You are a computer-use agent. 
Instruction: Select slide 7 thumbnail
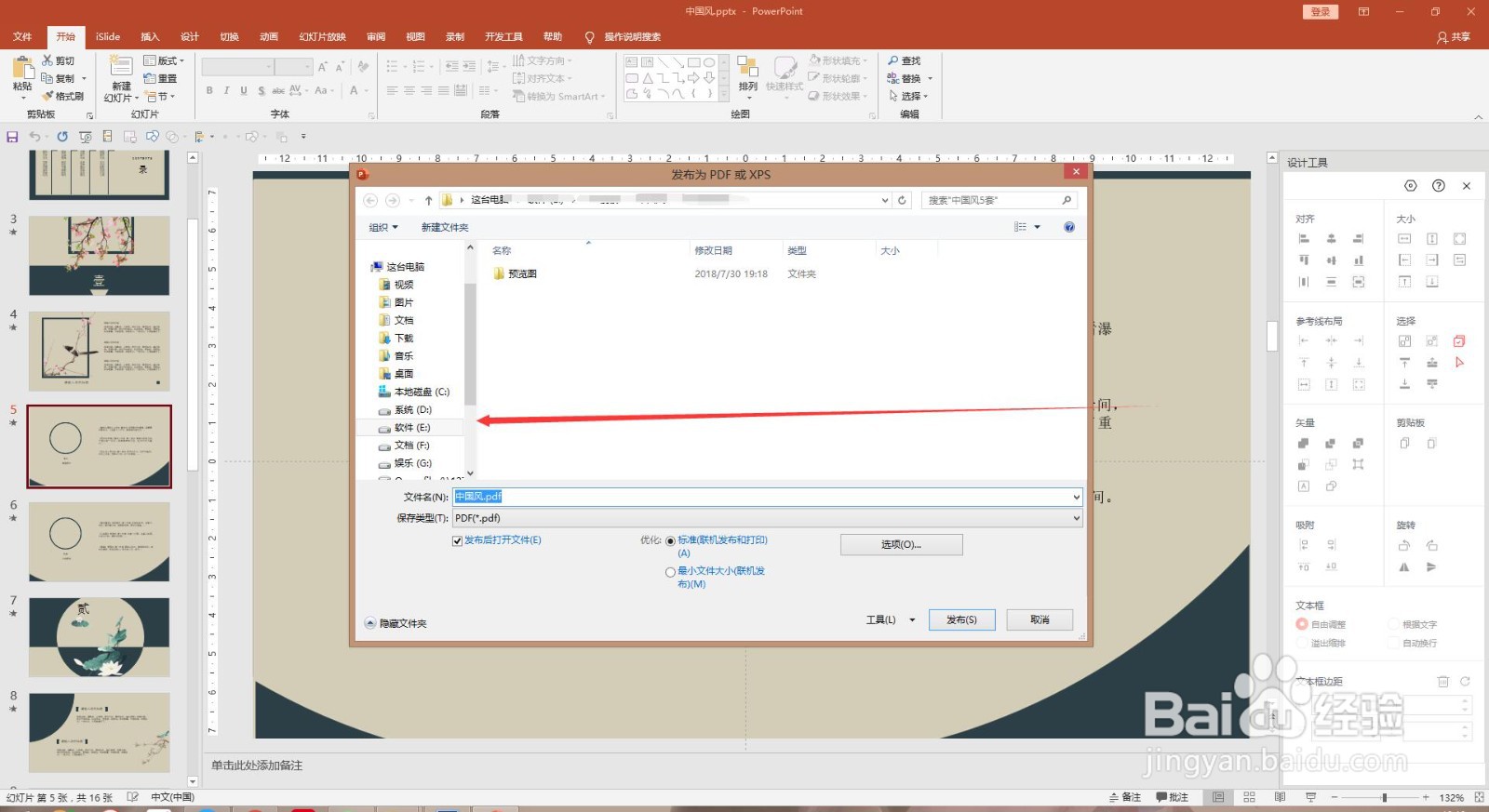pyautogui.click(x=100, y=637)
